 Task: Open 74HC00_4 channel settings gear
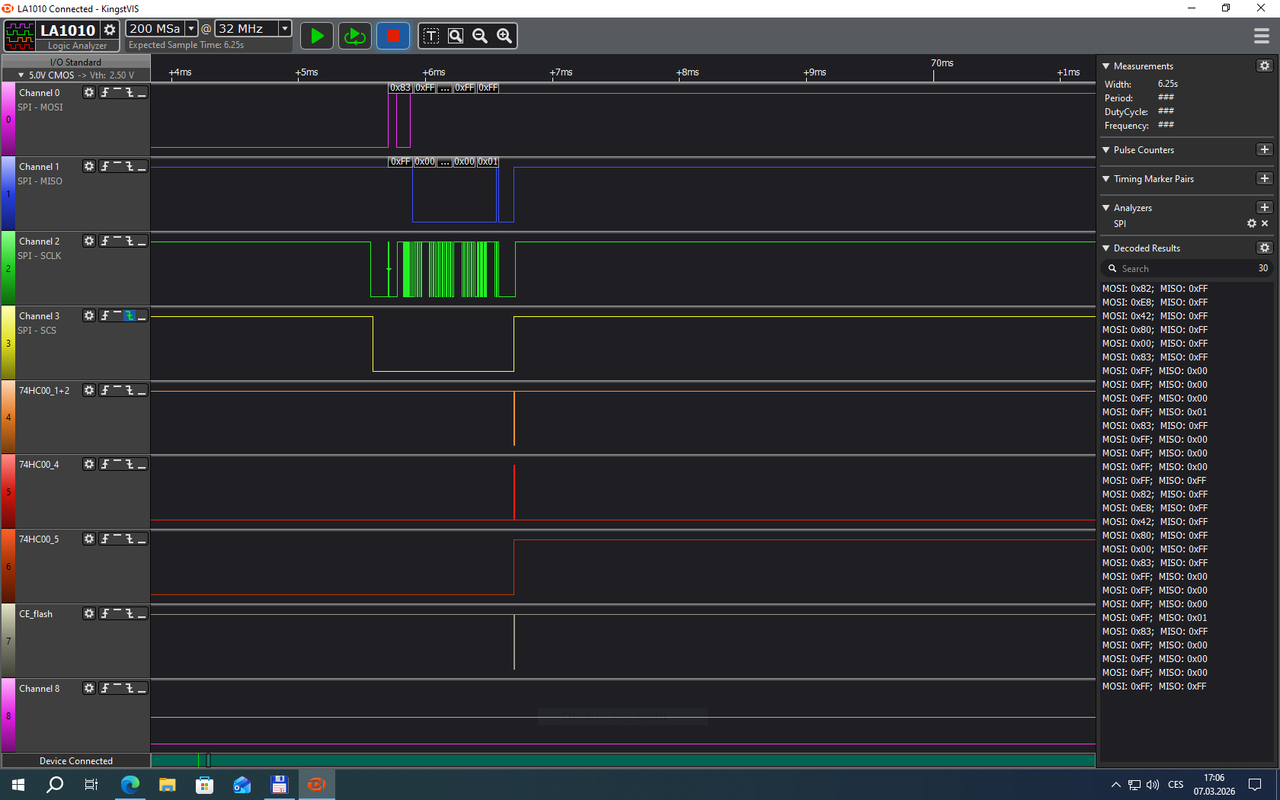(x=89, y=464)
